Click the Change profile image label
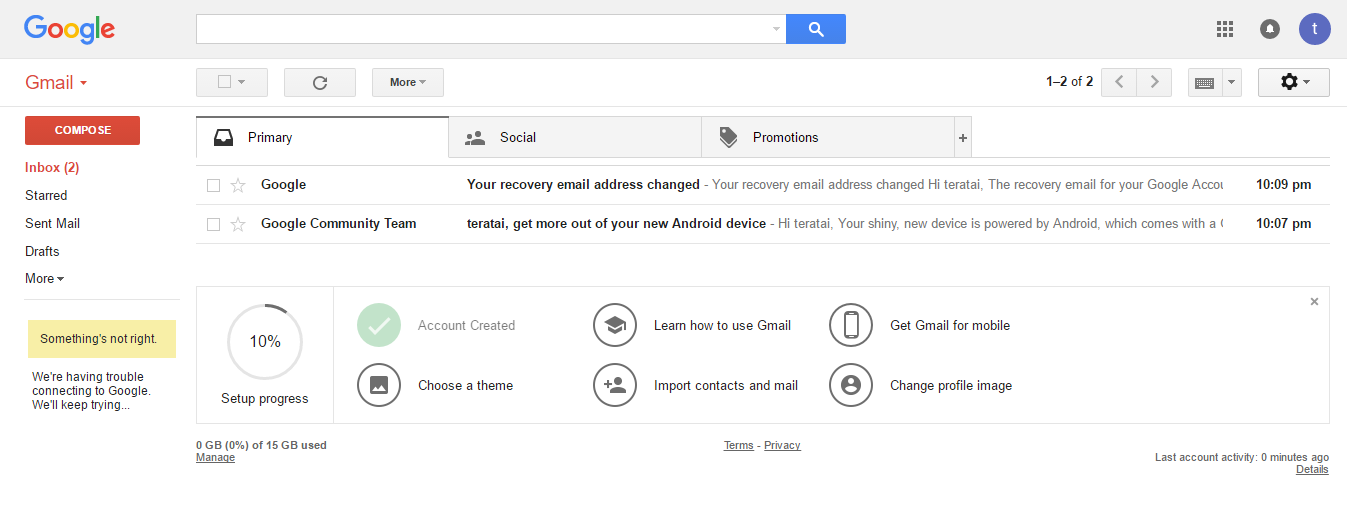The height and width of the screenshot is (521, 1347). point(951,385)
